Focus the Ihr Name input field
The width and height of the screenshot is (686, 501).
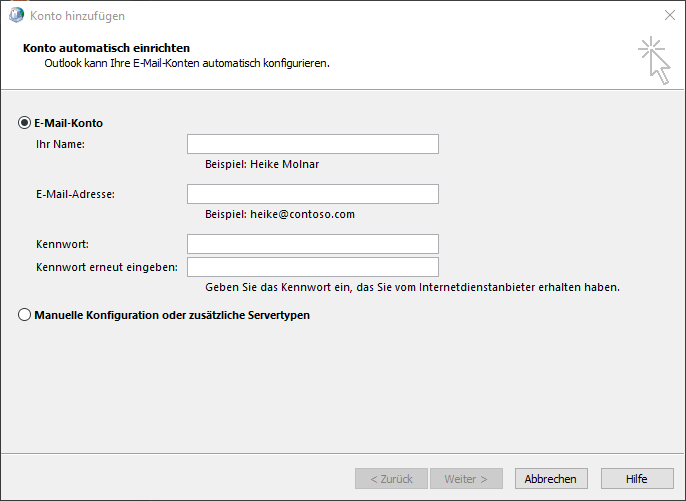(x=312, y=144)
